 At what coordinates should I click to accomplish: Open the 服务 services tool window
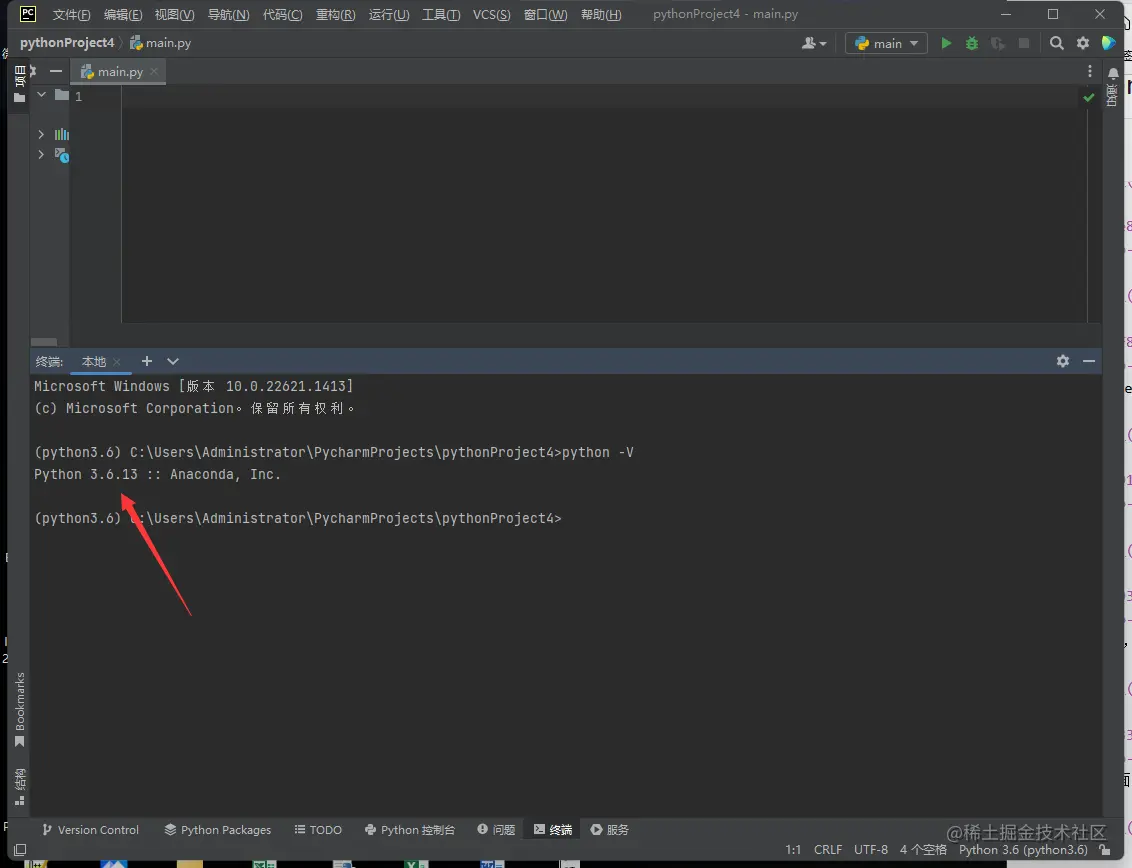click(610, 830)
